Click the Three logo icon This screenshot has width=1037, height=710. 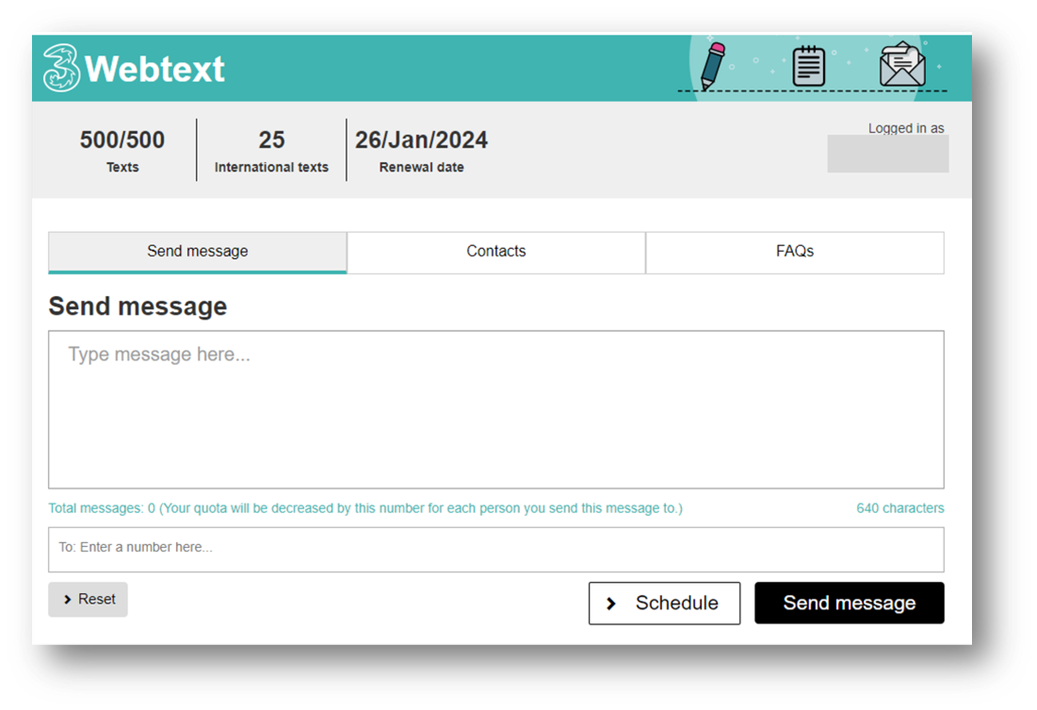(x=61, y=68)
